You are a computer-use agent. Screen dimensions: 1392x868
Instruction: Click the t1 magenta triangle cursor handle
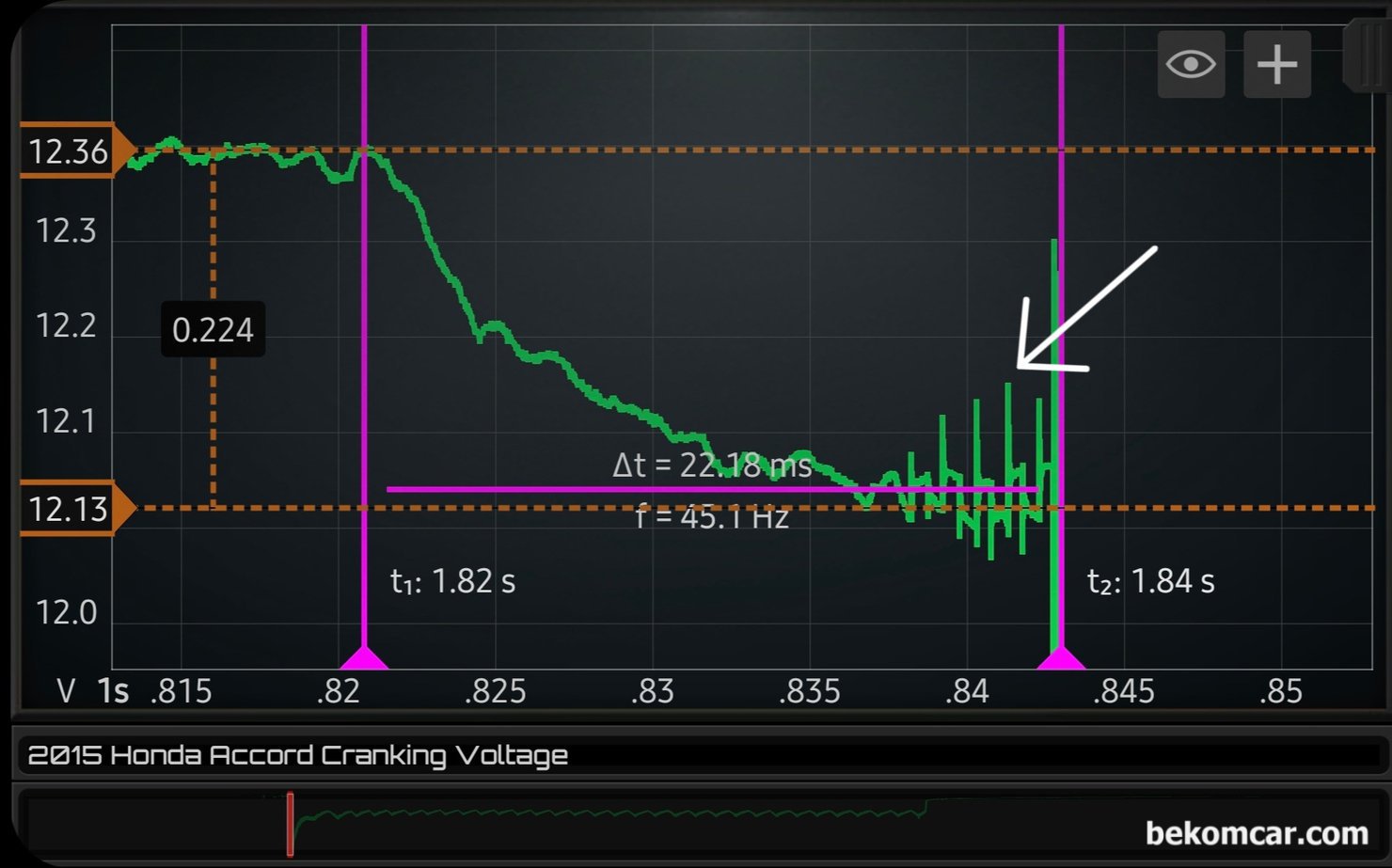coord(364,657)
